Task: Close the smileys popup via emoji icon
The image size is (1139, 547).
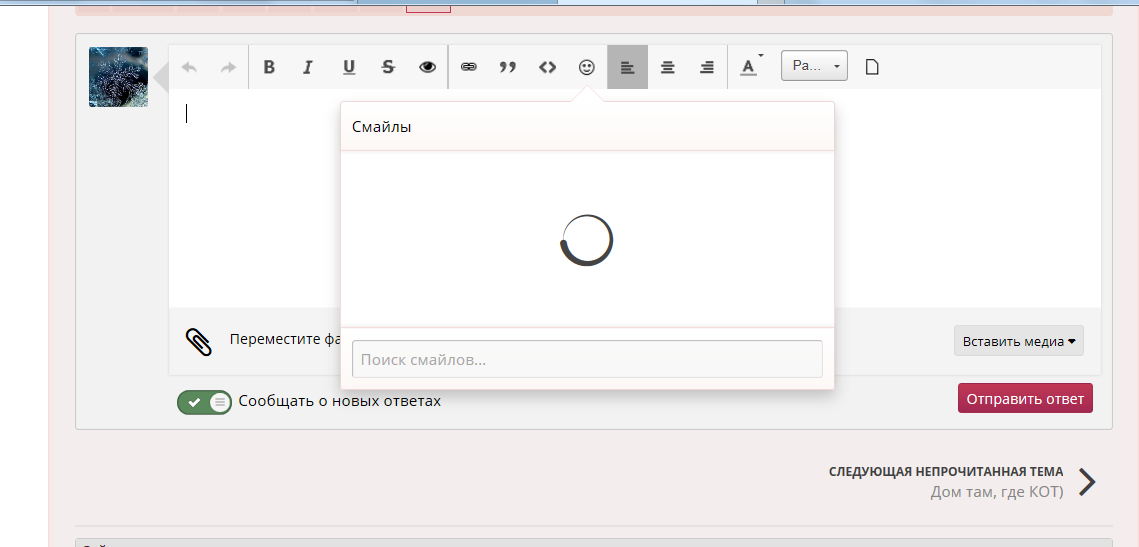Action: click(587, 67)
